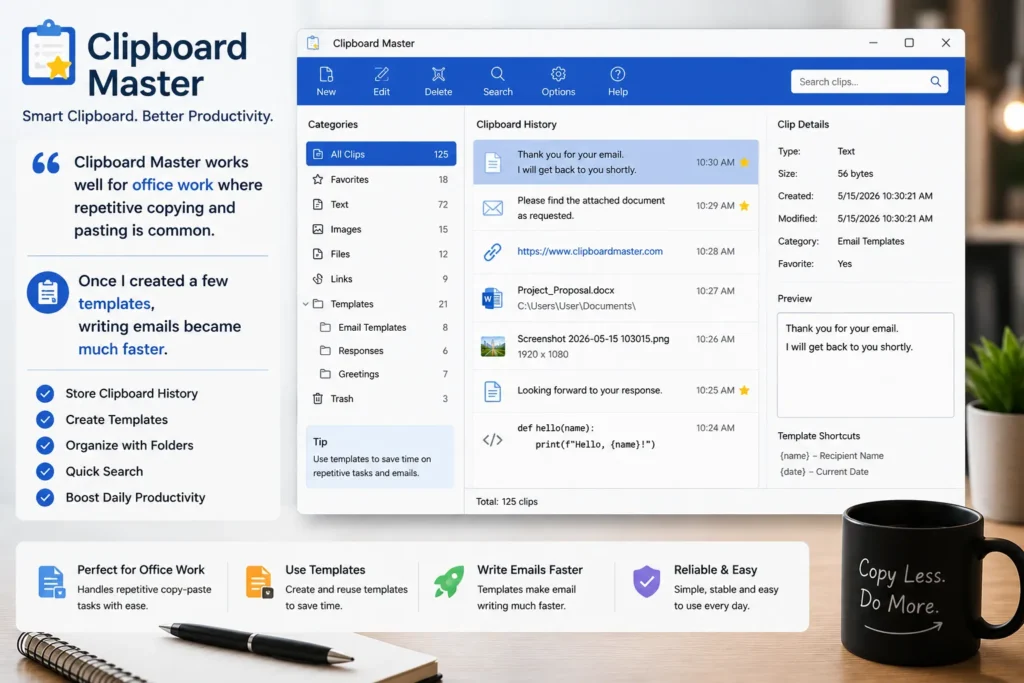This screenshot has height=683, width=1024.
Task: Click the envelope icon of 10:29 AM clip
Action: (x=492, y=208)
